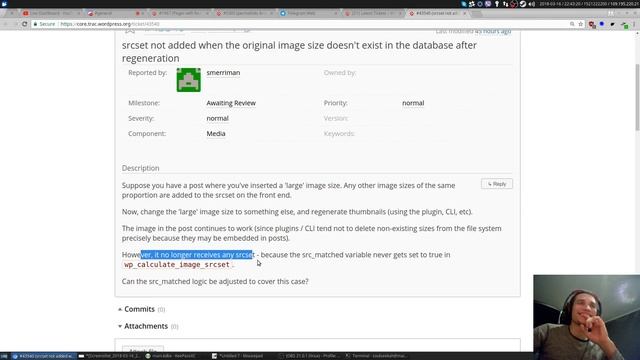640x360 pixels.
Task: Open the OBS Studio taskbar window
Action: (309, 356)
